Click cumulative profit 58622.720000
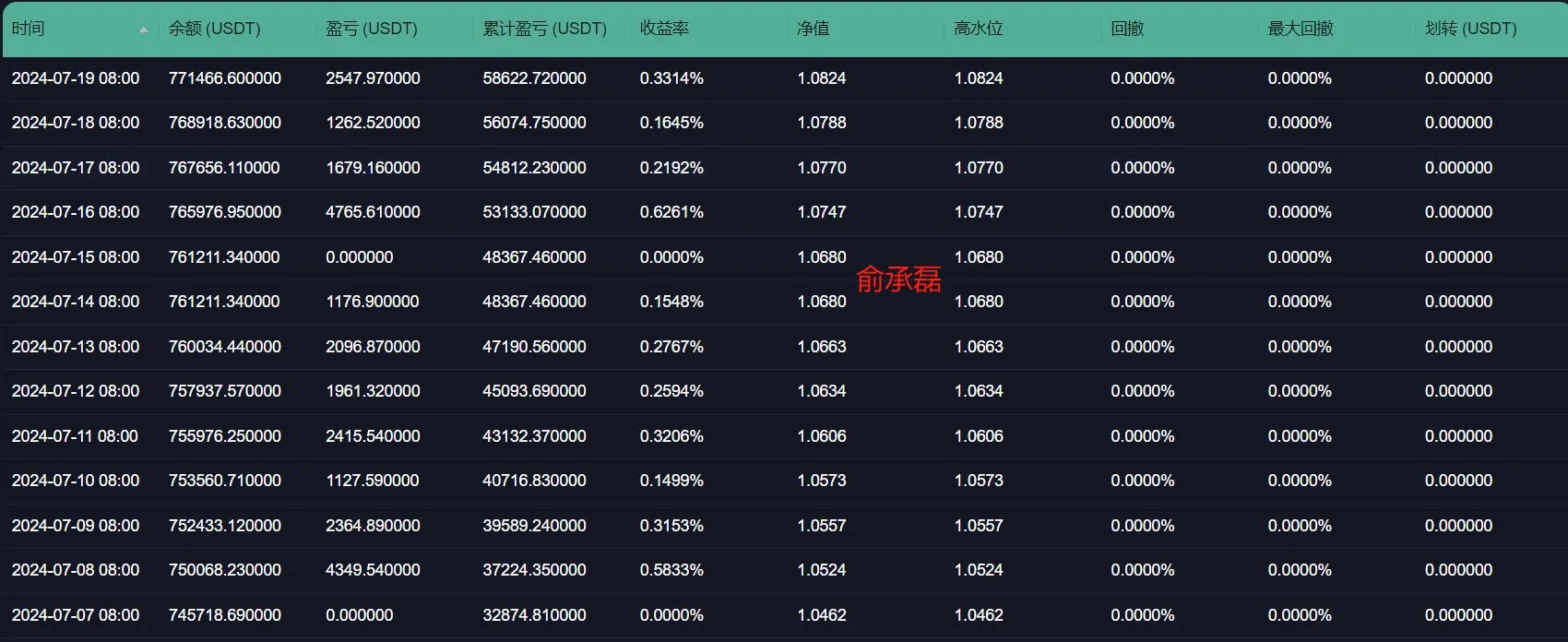This screenshot has height=642, width=1568. 534,78
